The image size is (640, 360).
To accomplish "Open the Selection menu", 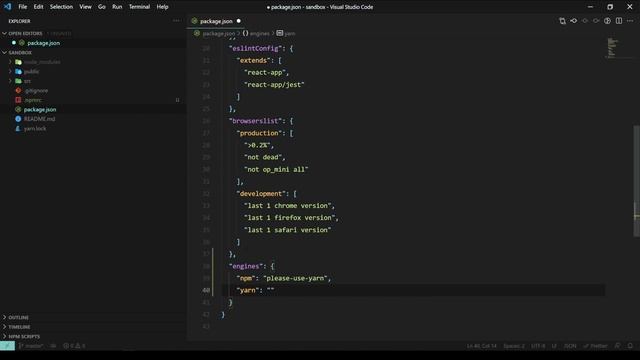I will coord(61,7).
